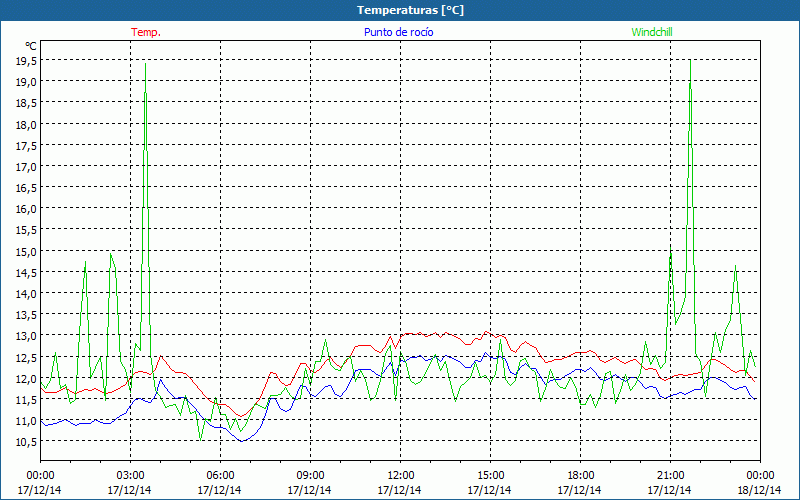Click the '15,5' y-axis value
Screen dimensions: 800x500
27,230
